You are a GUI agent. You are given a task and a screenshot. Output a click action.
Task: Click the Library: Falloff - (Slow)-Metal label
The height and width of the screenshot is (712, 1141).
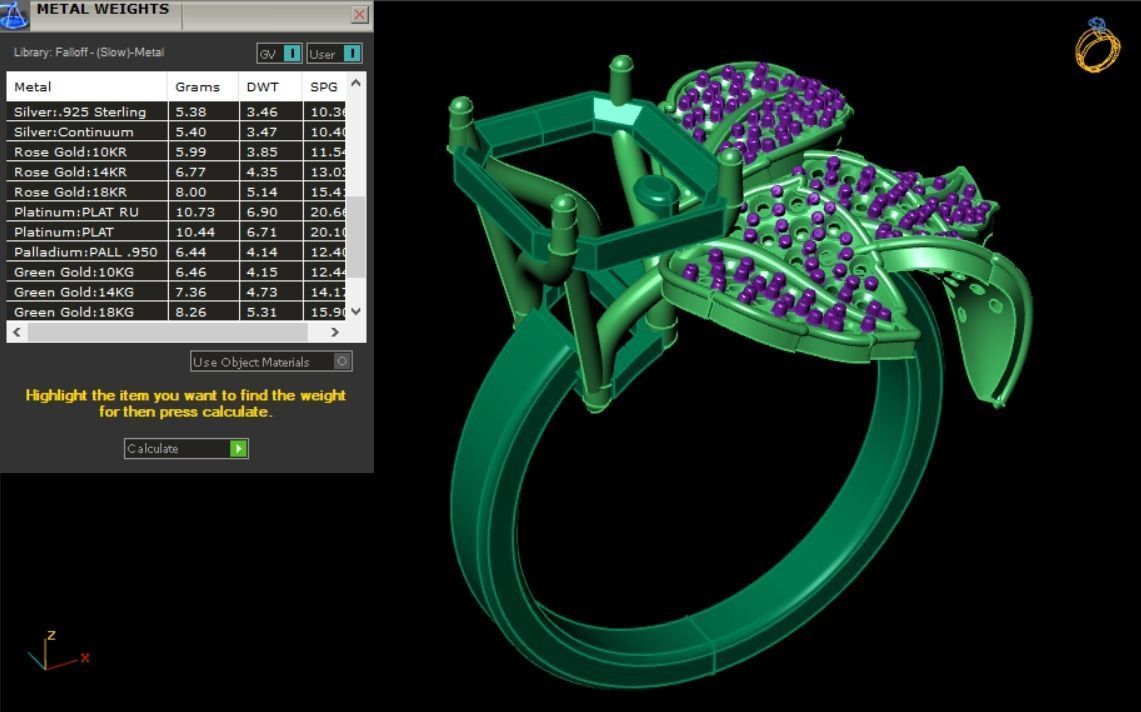pos(89,52)
